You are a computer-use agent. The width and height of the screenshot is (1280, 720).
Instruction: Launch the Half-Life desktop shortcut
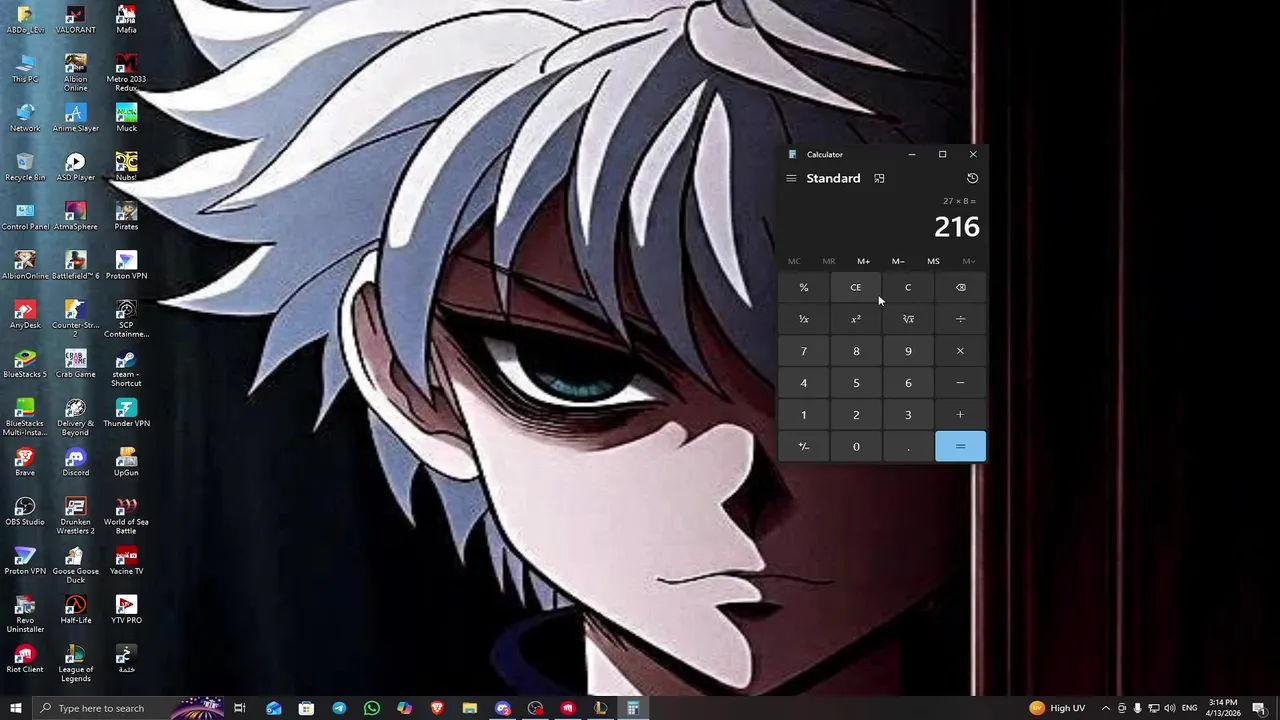(x=75, y=610)
